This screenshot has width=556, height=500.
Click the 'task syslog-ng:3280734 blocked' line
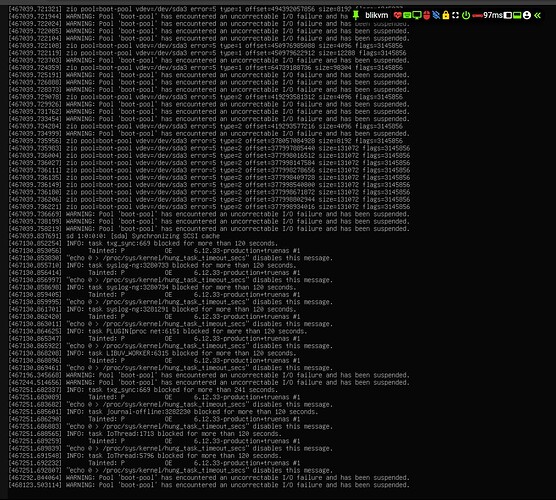coord(152,287)
